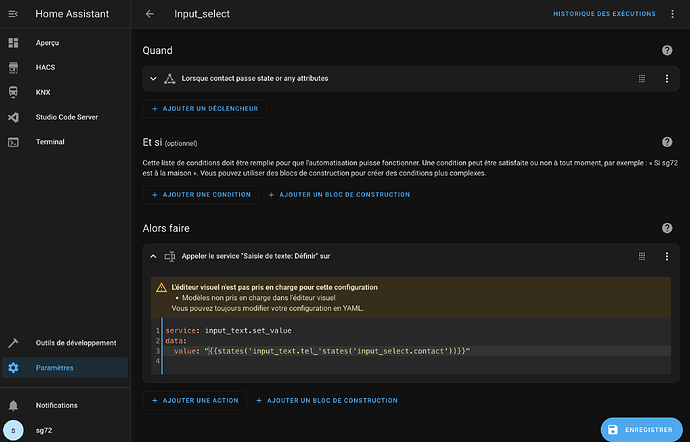
Task: Go back with the arrow icon
Action: click(x=150, y=14)
